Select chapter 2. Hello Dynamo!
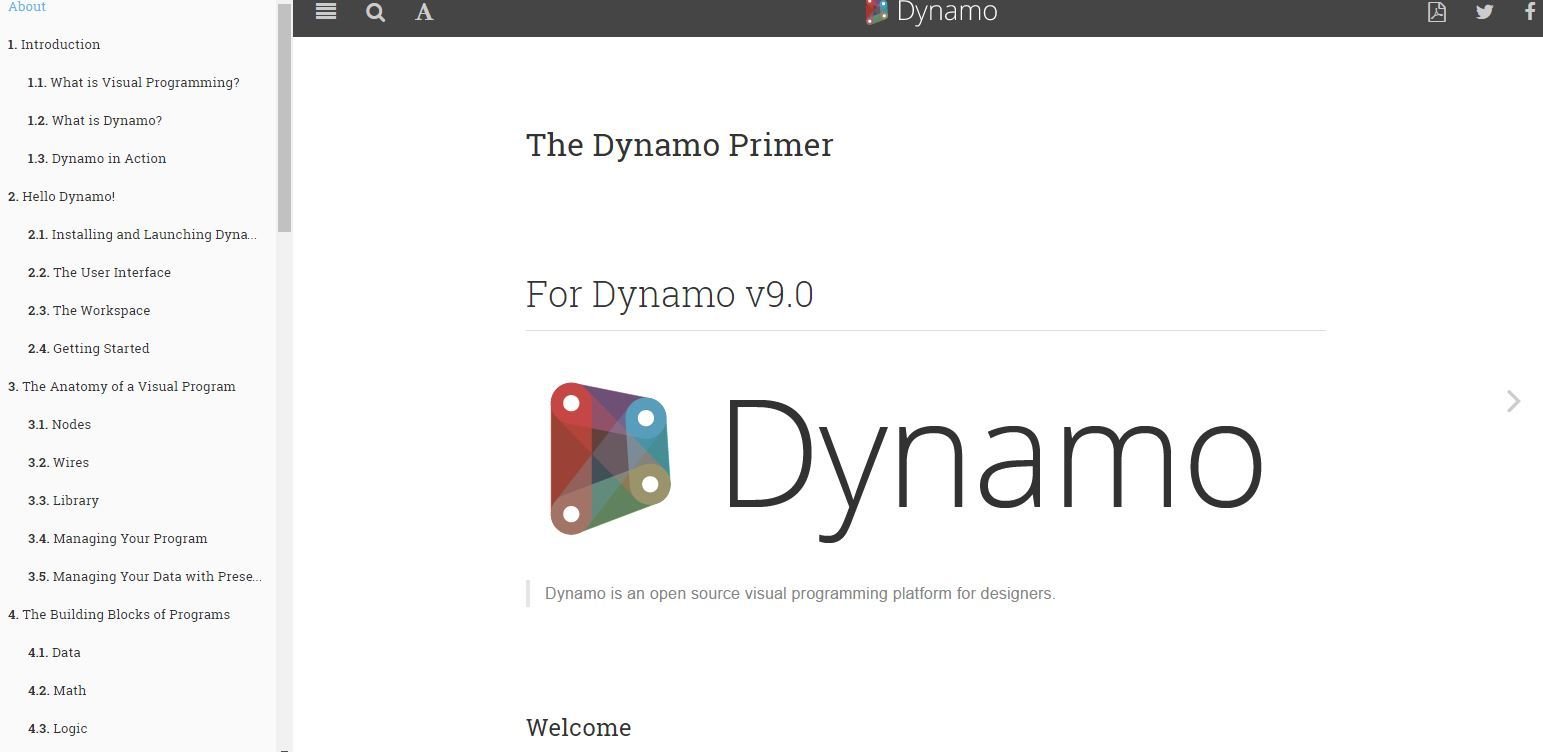This screenshot has width=1543, height=752. coord(61,196)
